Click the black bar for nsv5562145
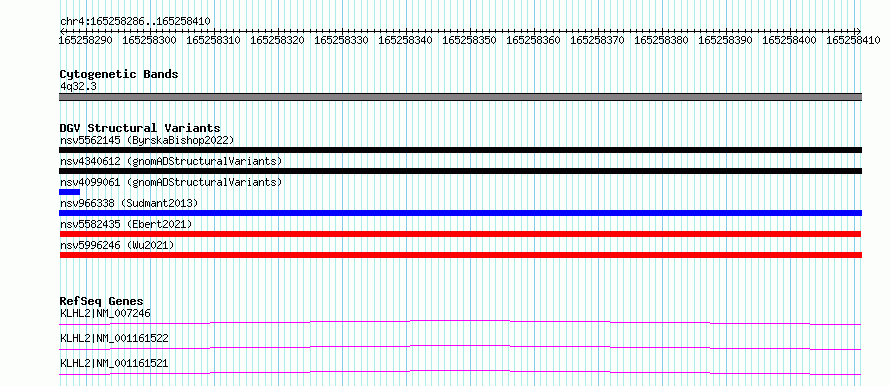This screenshot has height=386, width=890. [x=460, y=150]
